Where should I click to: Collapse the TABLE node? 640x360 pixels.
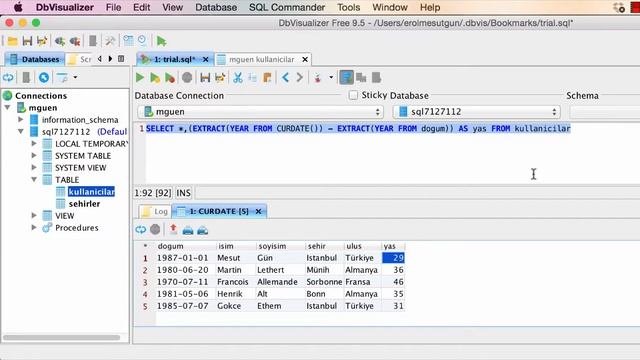[x=34, y=180]
